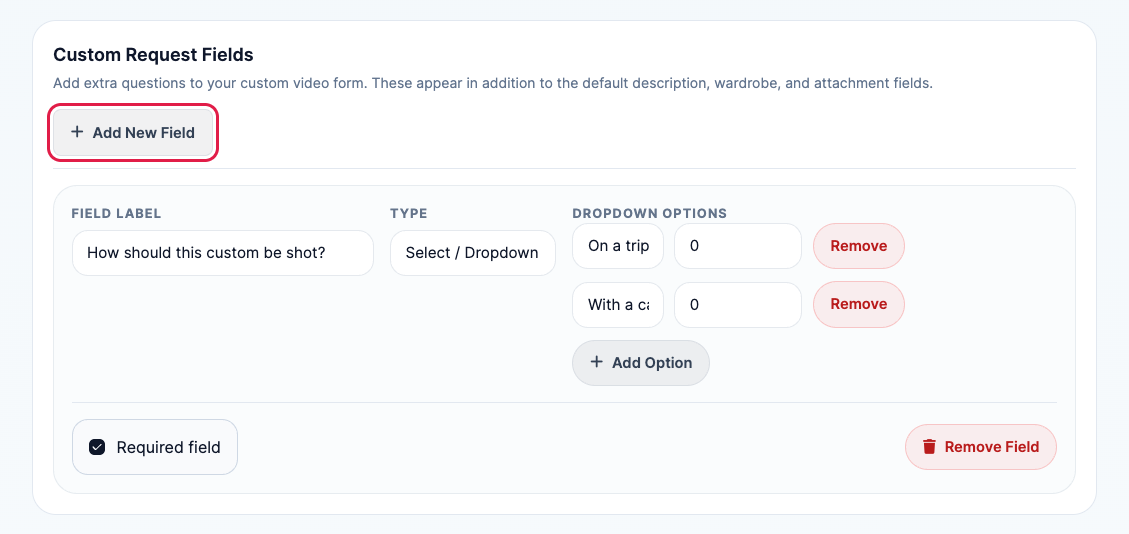Open the Select / Dropdown type selector
The height and width of the screenshot is (534, 1129).
click(472, 253)
